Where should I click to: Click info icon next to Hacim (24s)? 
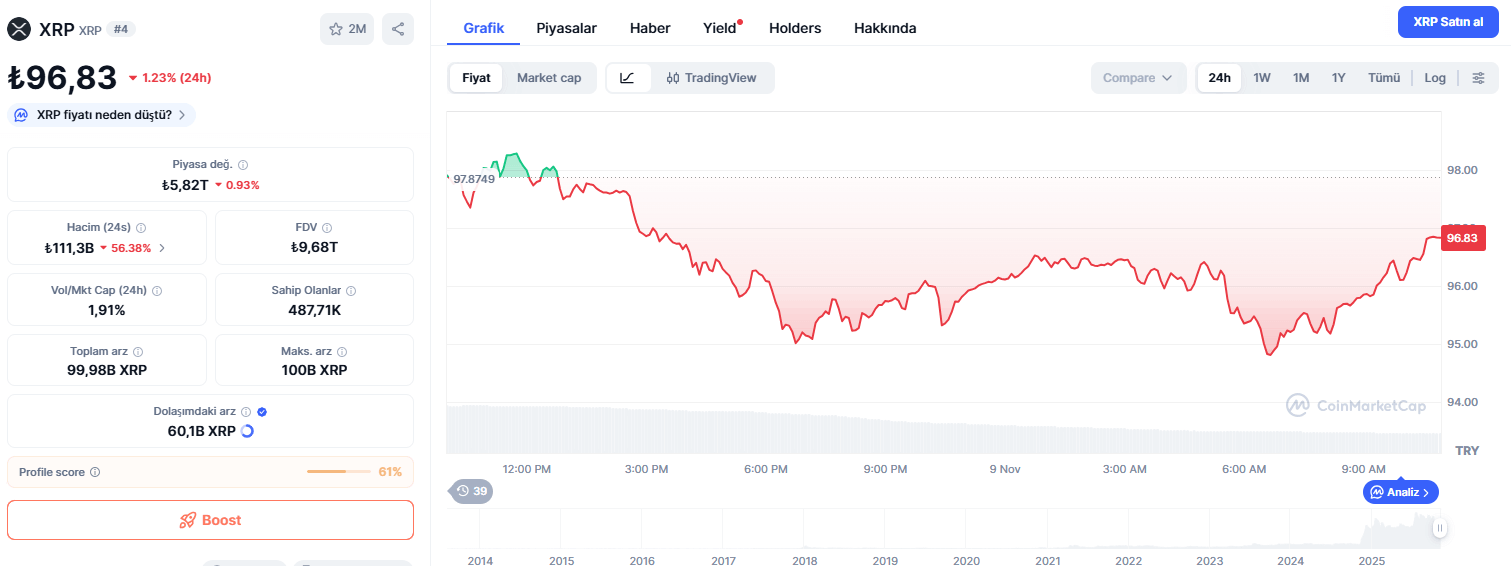tap(141, 228)
